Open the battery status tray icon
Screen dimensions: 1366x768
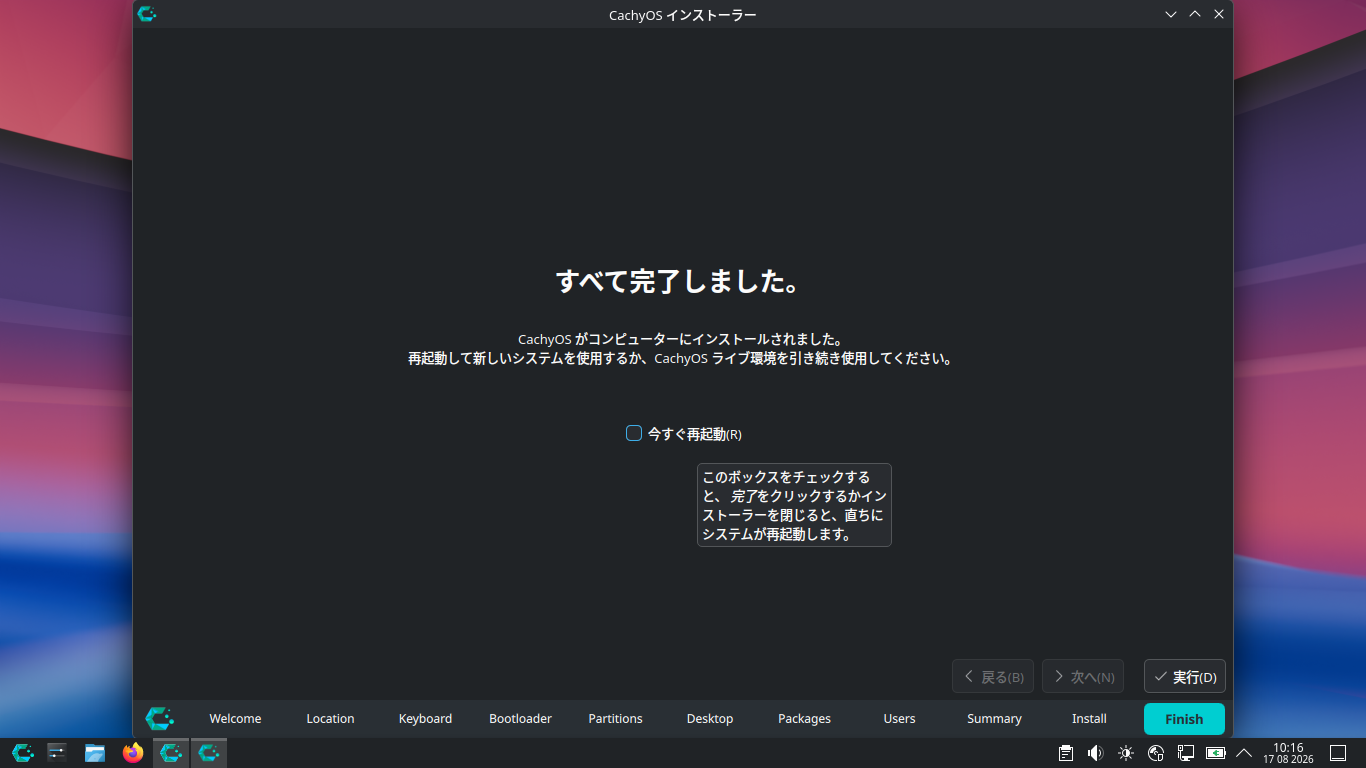point(1216,753)
